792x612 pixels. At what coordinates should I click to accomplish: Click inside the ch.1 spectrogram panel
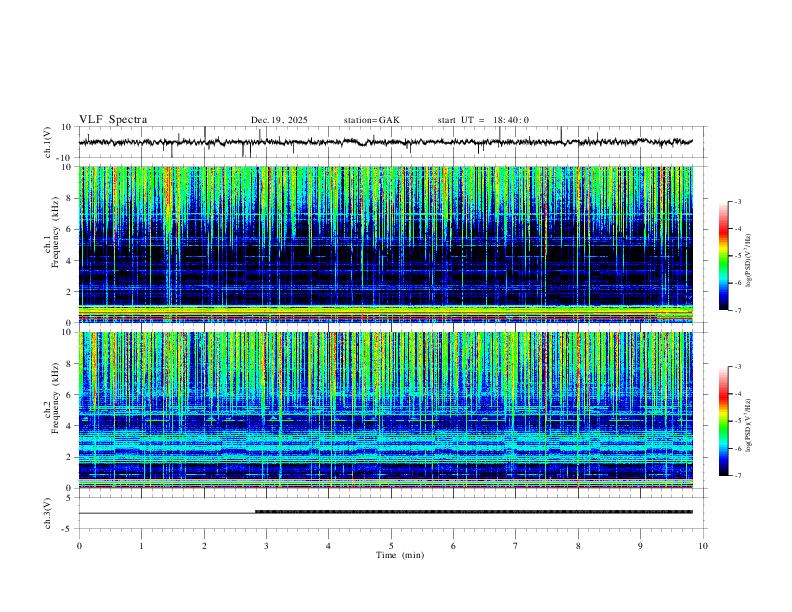tap(385, 244)
